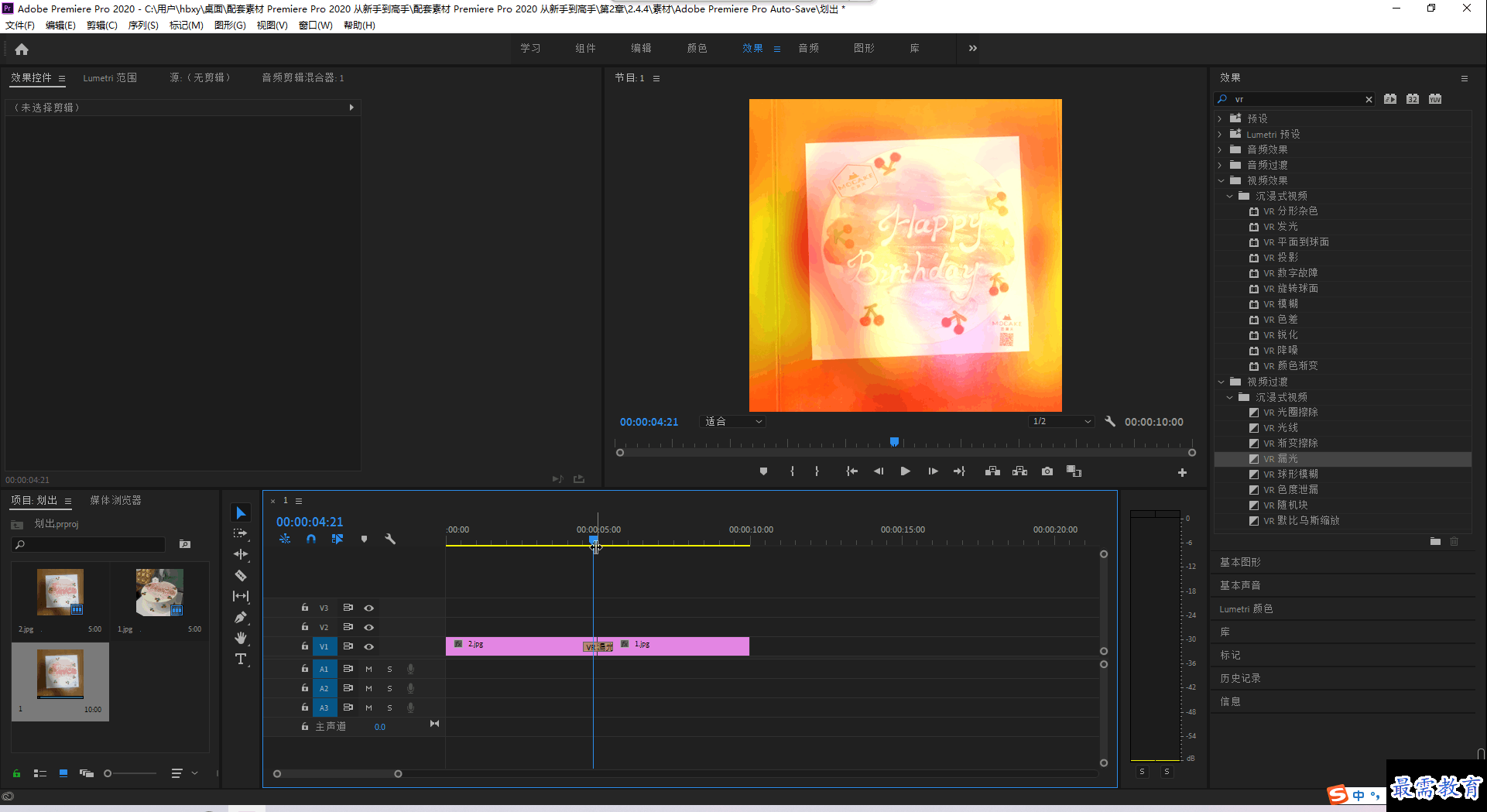The height and width of the screenshot is (812, 1487).
Task: Show more workspaces with double chevron
Action: tap(973, 48)
